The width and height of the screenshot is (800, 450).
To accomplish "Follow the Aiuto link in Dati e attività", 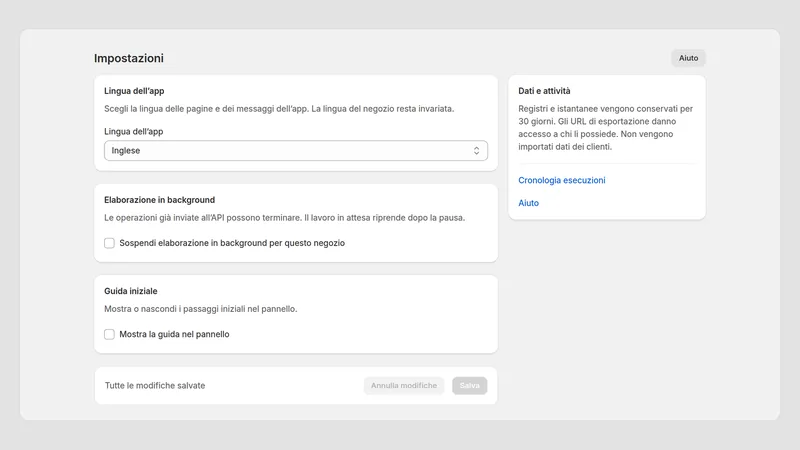I will pyautogui.click(x=529, y=203).
